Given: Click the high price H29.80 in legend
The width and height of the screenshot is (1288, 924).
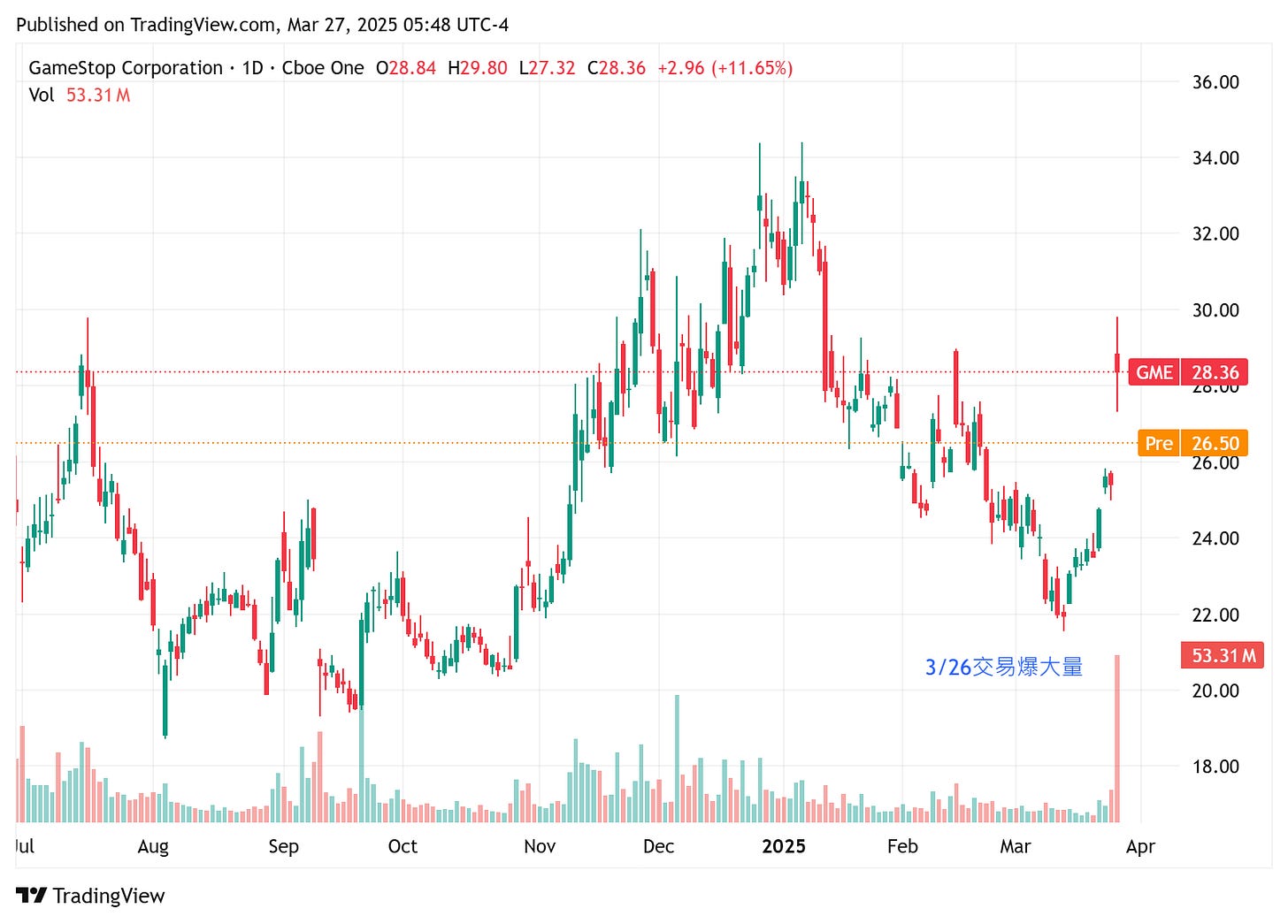Looking at the screenshot, I should pyautogui.click(x=478, y=67).
